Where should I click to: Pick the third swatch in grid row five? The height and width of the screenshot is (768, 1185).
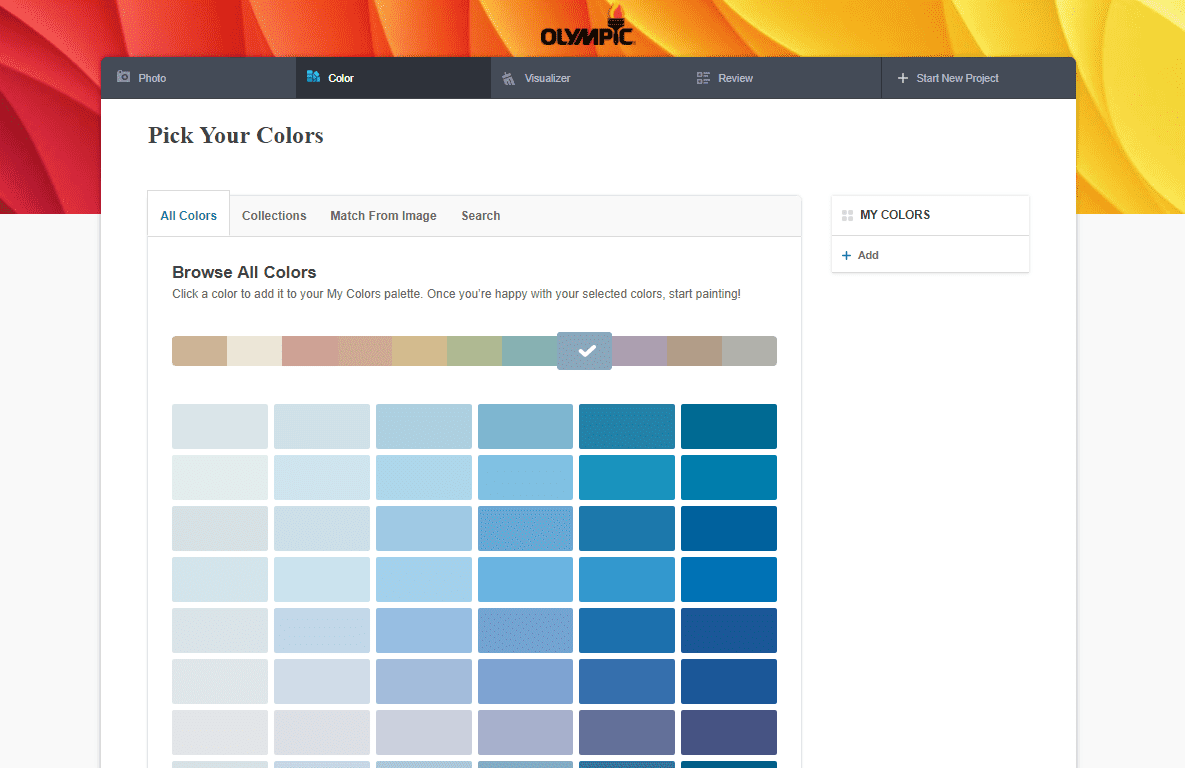424,630
